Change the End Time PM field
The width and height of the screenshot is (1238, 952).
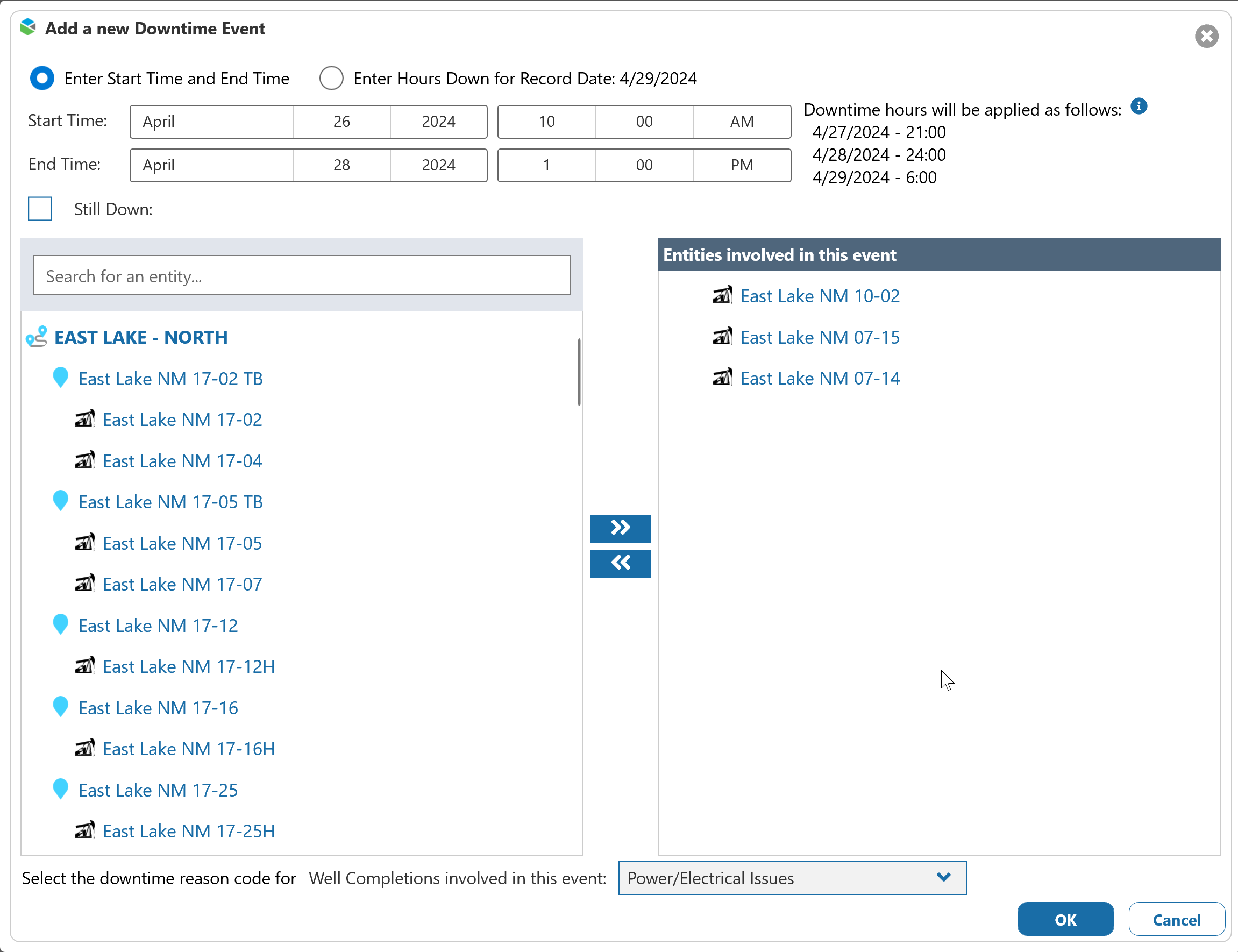coord(741,165)
